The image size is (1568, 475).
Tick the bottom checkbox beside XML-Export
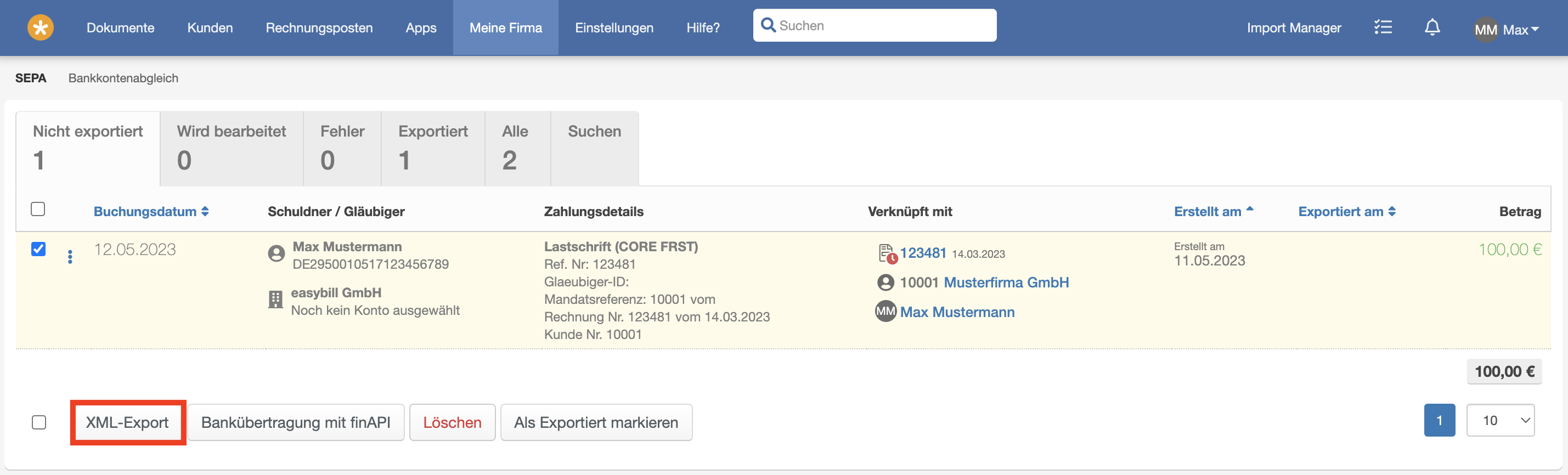[39, 422]
